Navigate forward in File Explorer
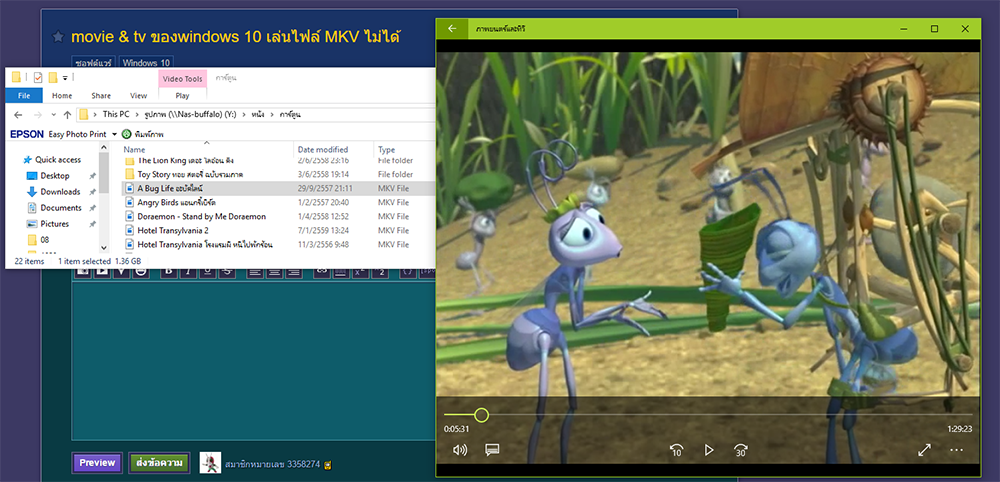Viewport: 1000px width, 482px height. point(38,115)
